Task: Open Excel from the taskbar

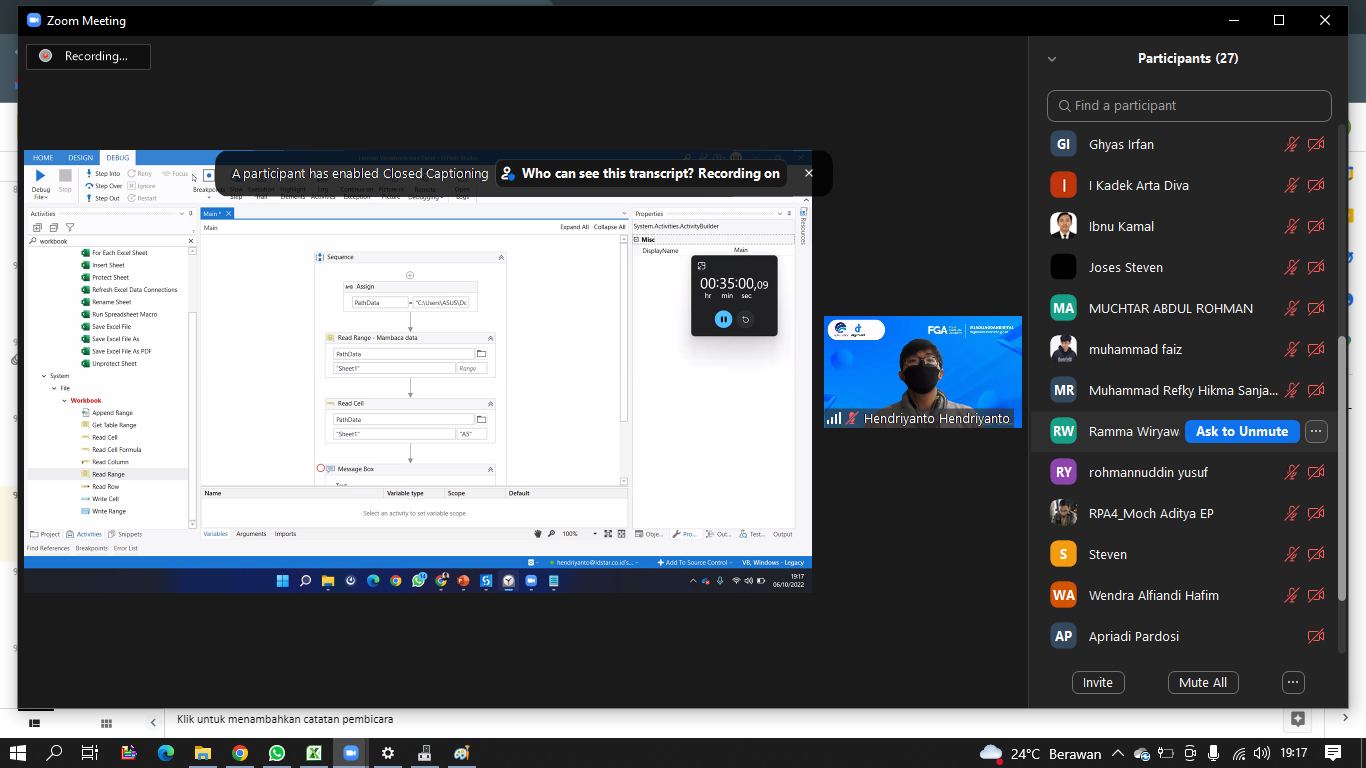Action: [x=313, y=753]
